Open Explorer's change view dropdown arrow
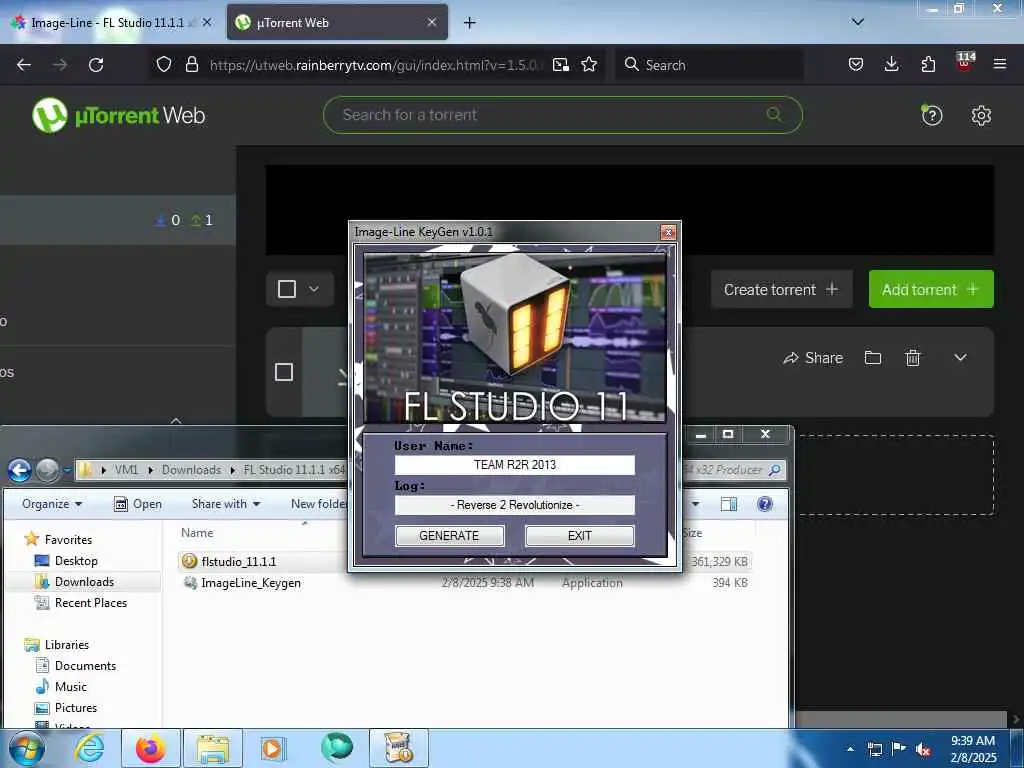The height and width of the screenshot is (768, 1024). (696, 504)
